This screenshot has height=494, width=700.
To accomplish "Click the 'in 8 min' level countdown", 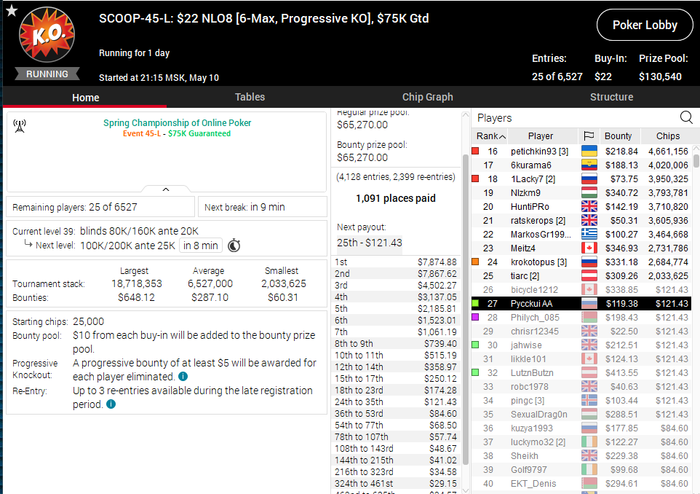I will tap(200, 245).
